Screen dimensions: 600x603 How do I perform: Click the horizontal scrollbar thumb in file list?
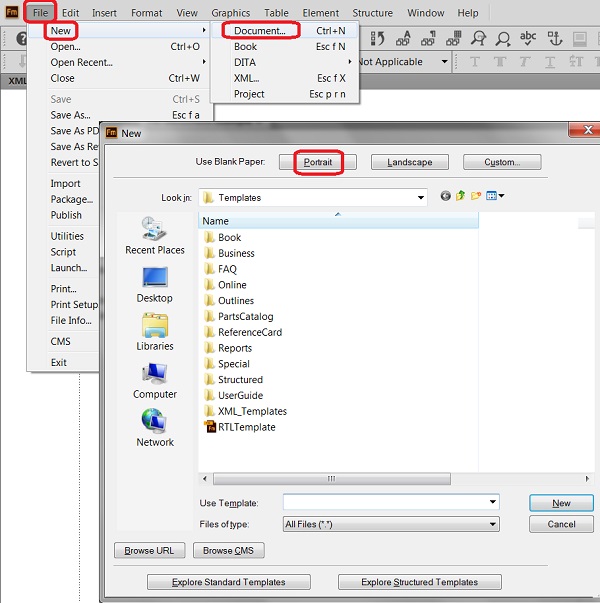pyautogui.click(x=332, y=479)
